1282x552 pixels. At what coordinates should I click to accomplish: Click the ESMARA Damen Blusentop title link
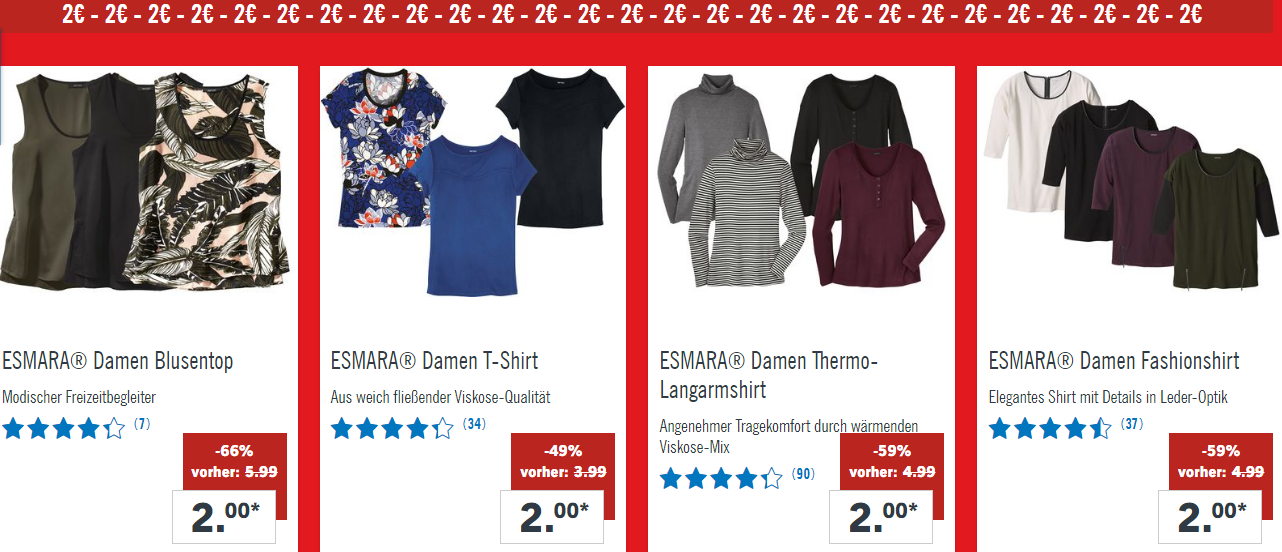coord(117,361)
